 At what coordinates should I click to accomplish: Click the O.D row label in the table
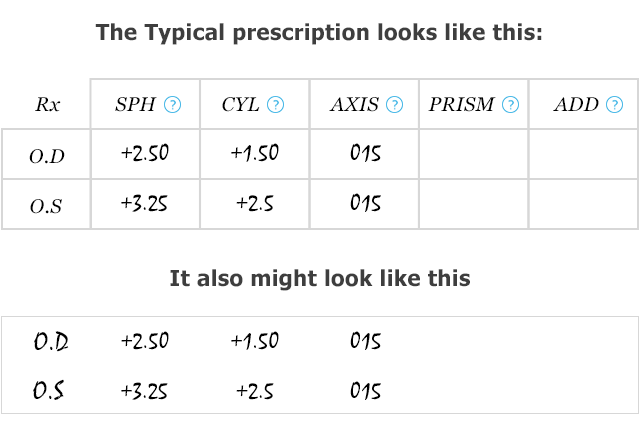click(47, 156)
